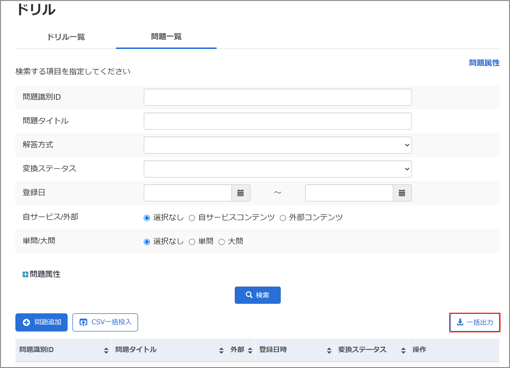Sort by 変換ステータス column arrows
Viewport: 510px width, 368px height.
click(x=403, y=350)
